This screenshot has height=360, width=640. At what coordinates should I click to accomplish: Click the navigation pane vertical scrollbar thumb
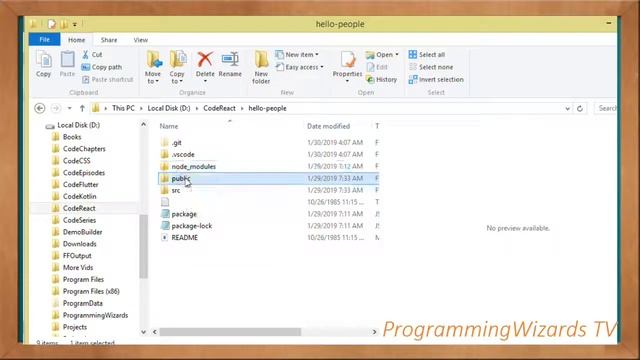point(143,247)
